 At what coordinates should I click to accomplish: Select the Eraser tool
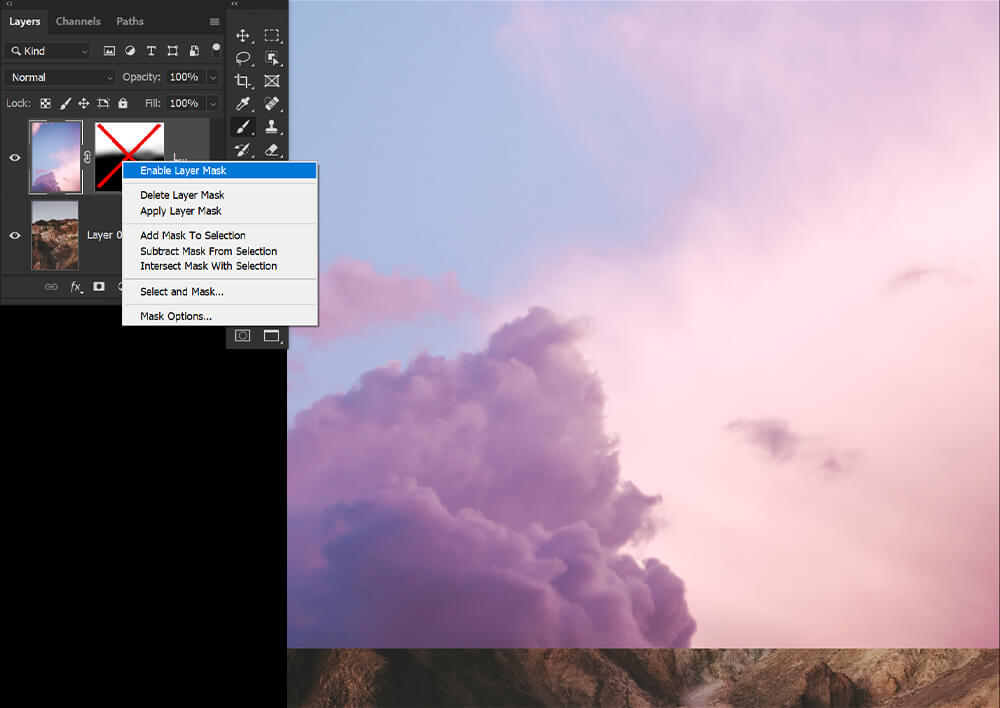click(x=271, y=150)
